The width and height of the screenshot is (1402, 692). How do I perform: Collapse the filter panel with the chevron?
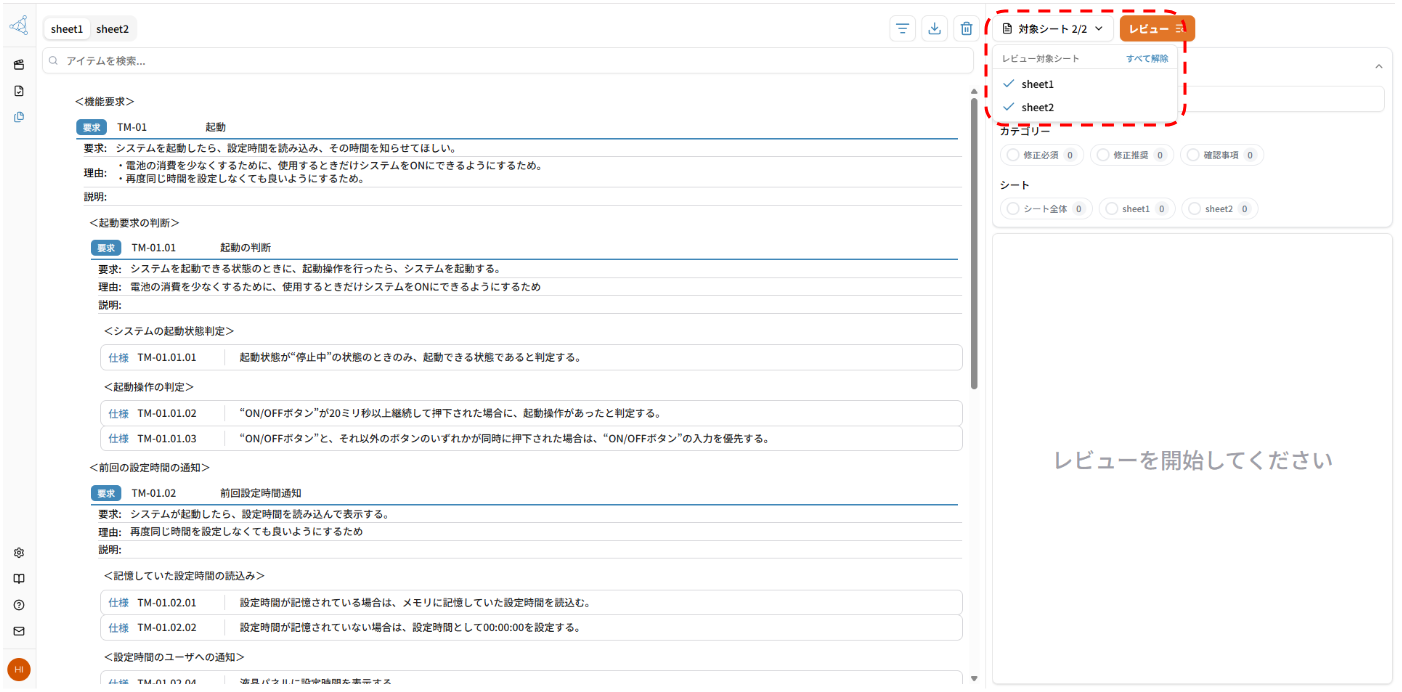click(x=1378, y=65)
